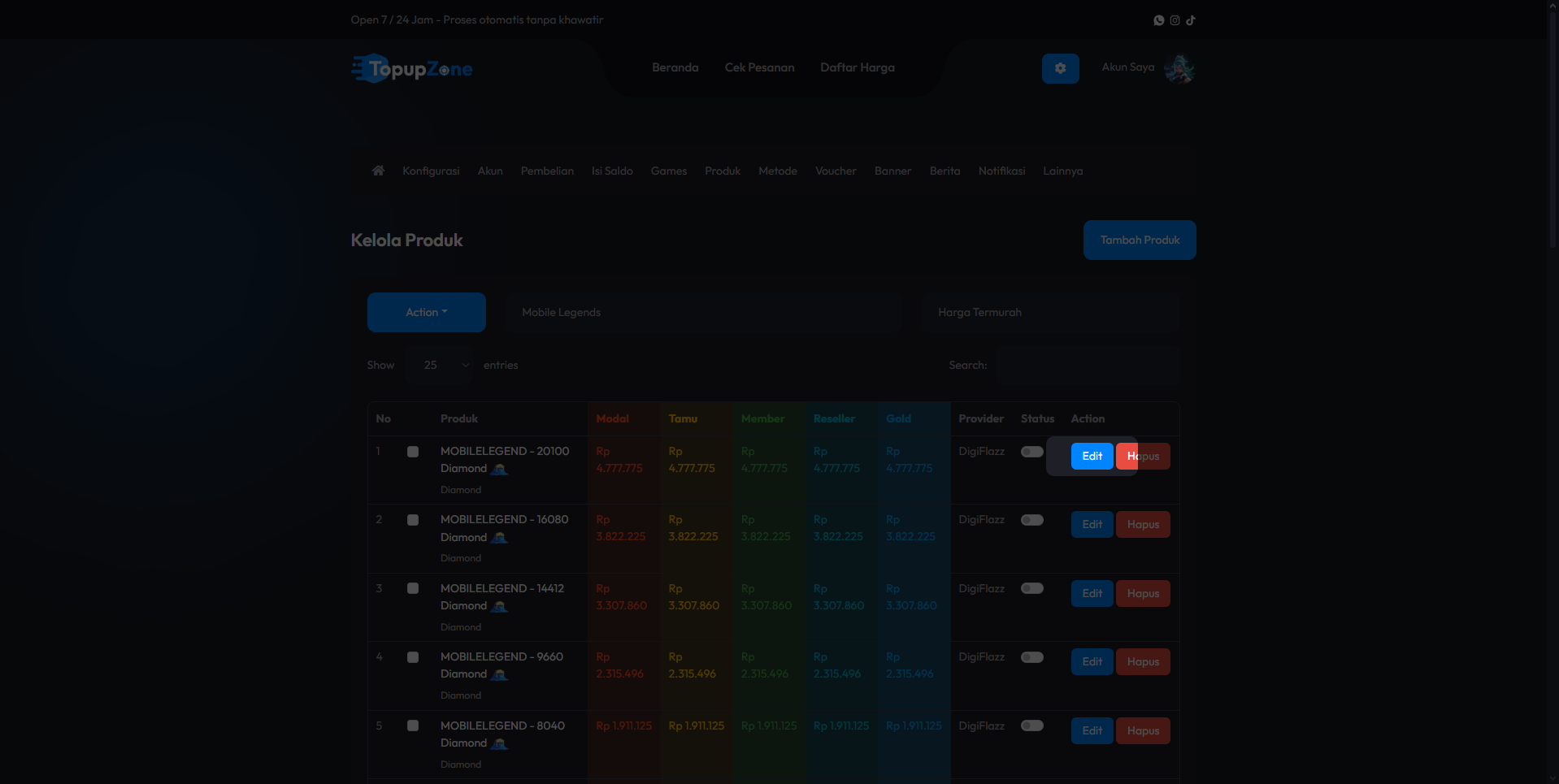Image resolution: width=1559 pixels, height=784 pixels.
Task: Delete product 8040 Diamond with Hapus
Action: [x=1143, y=730]
